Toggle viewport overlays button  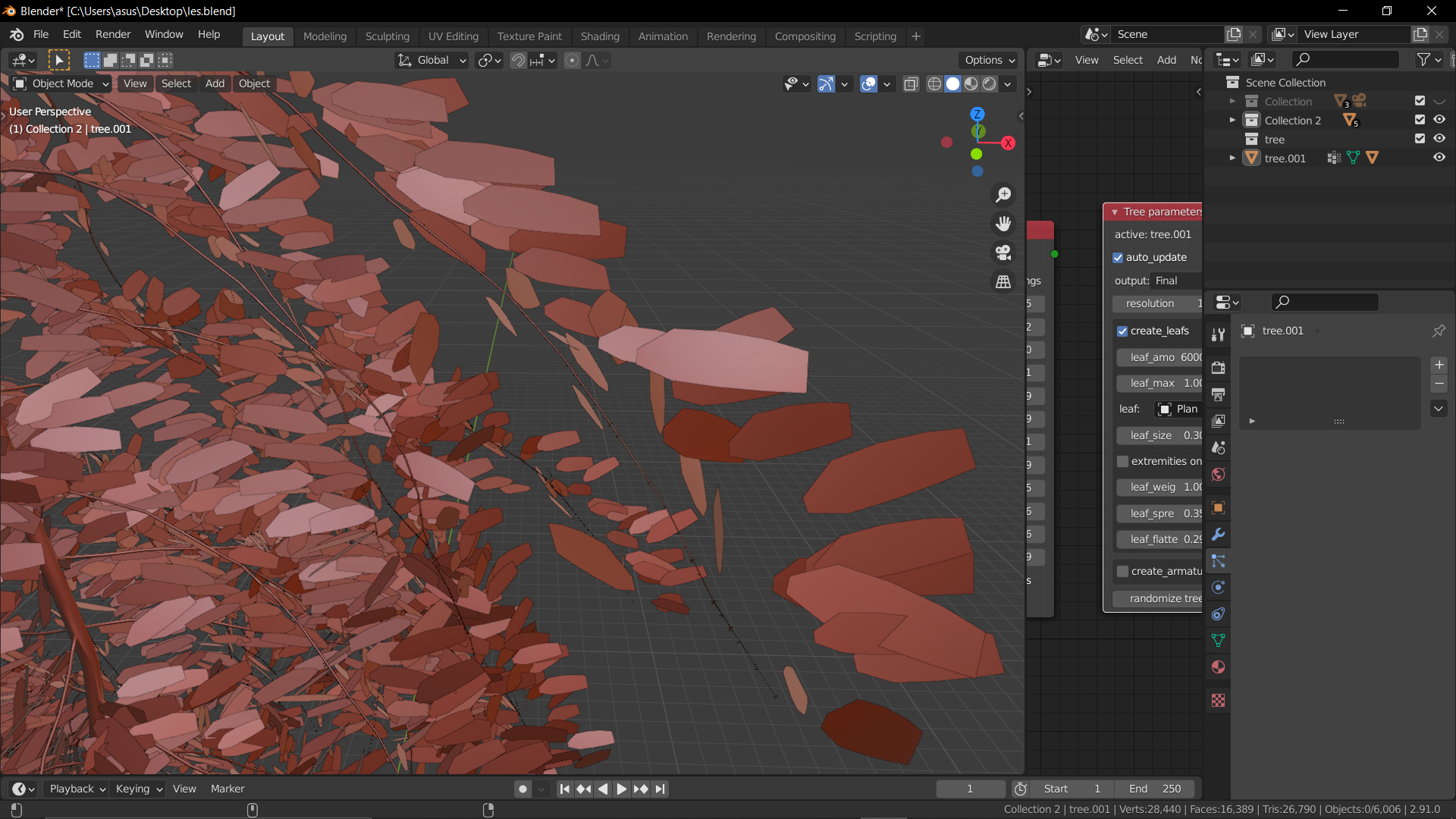pyautogui.click(x=868, y=83)
